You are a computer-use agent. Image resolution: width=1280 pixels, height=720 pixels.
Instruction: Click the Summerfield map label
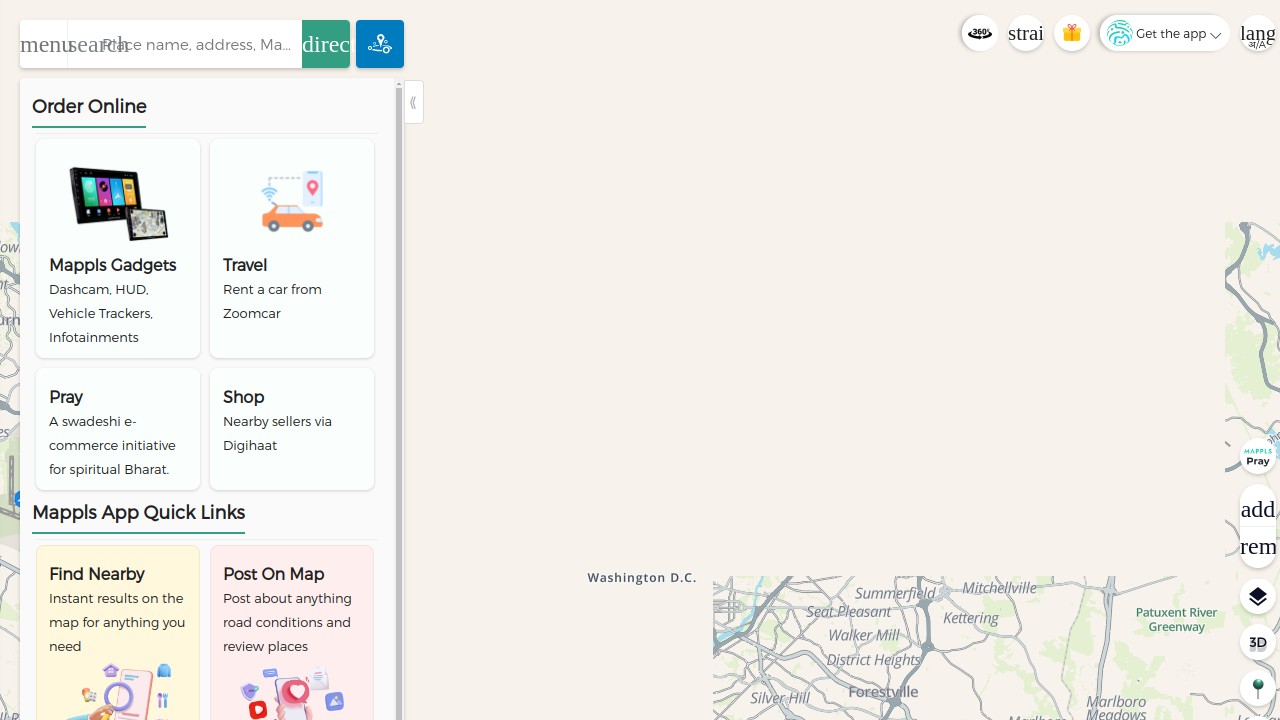895,593
